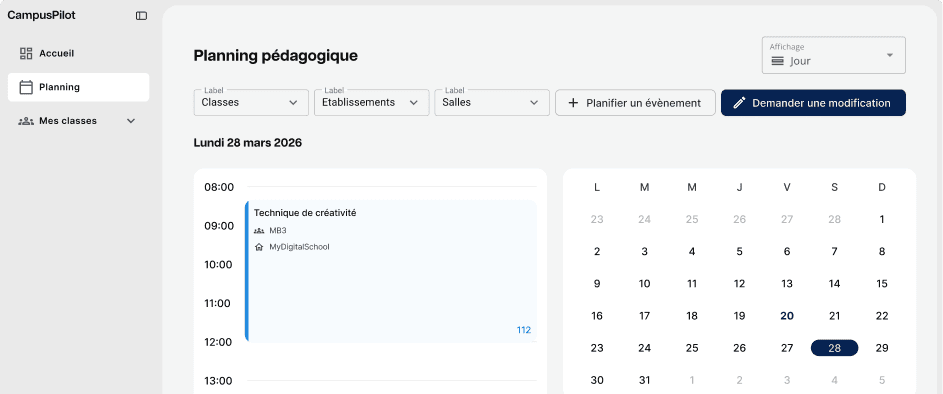This screenshot has height=394, width=943.
Task: Click the list icon beside Jour
Action: [x=778, y=61]
